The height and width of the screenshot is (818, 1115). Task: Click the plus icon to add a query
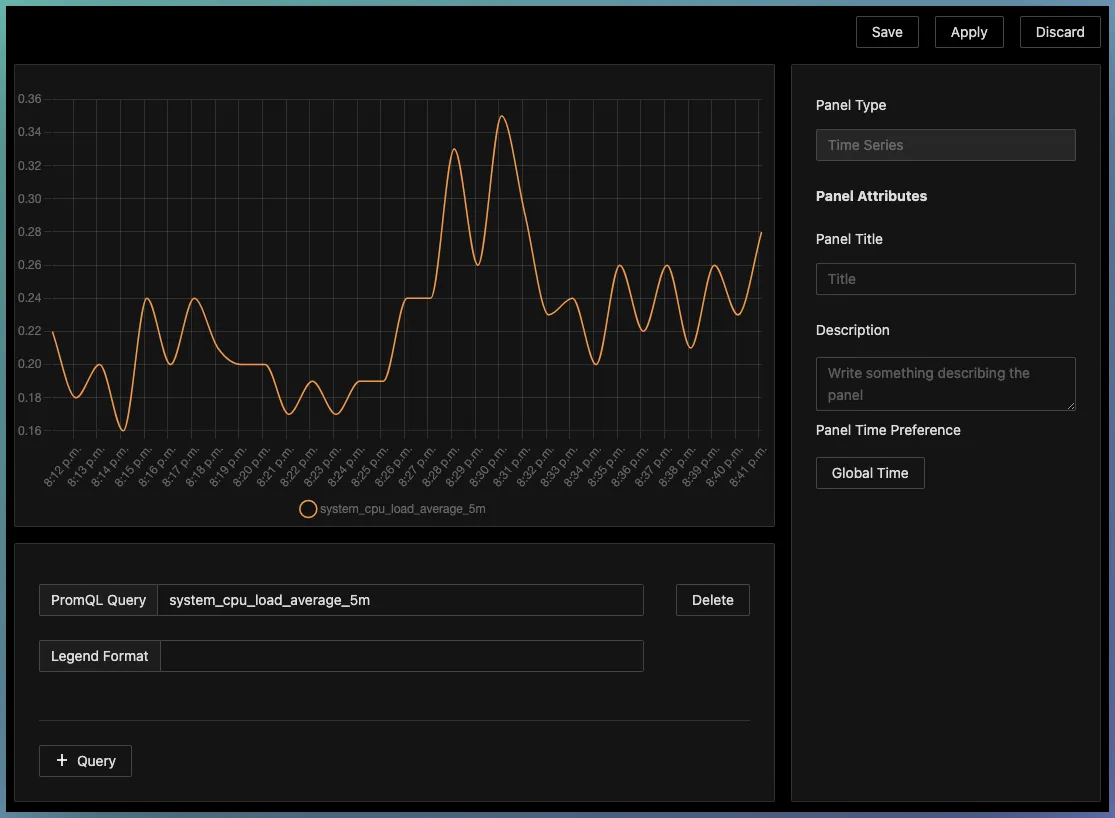pos(62,761)
